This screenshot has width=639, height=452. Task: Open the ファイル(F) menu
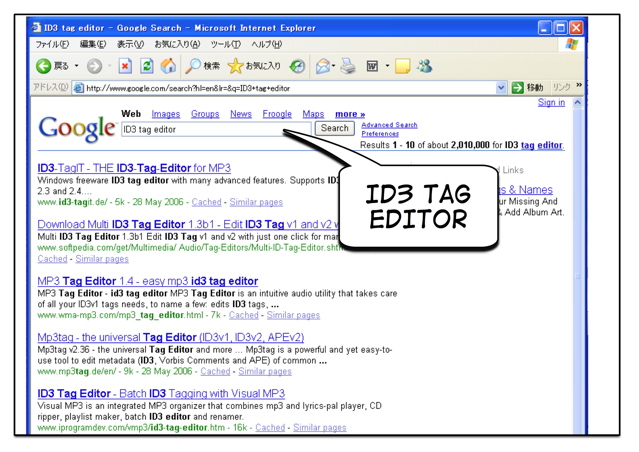pos(52,44)
